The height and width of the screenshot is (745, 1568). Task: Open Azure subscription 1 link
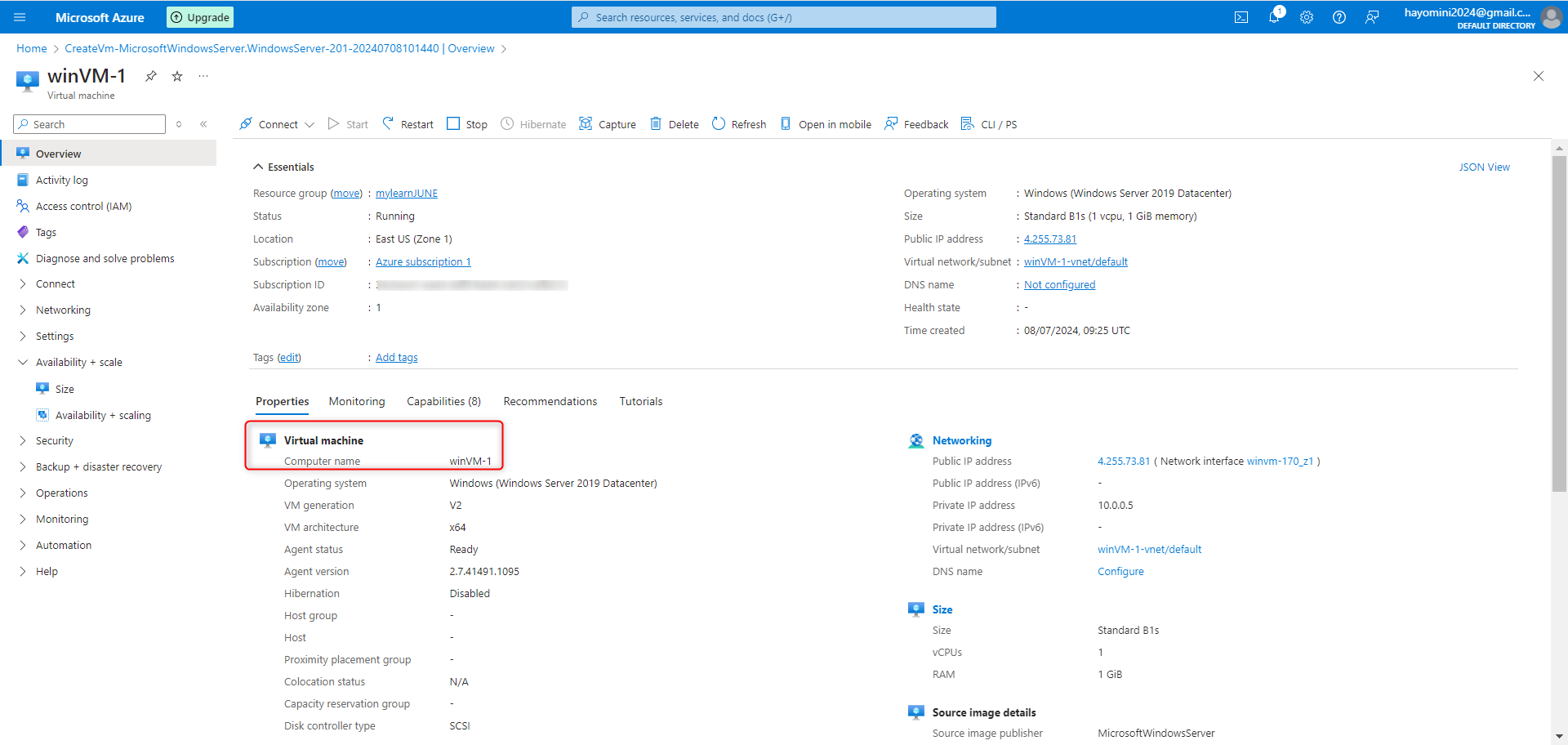423,262
